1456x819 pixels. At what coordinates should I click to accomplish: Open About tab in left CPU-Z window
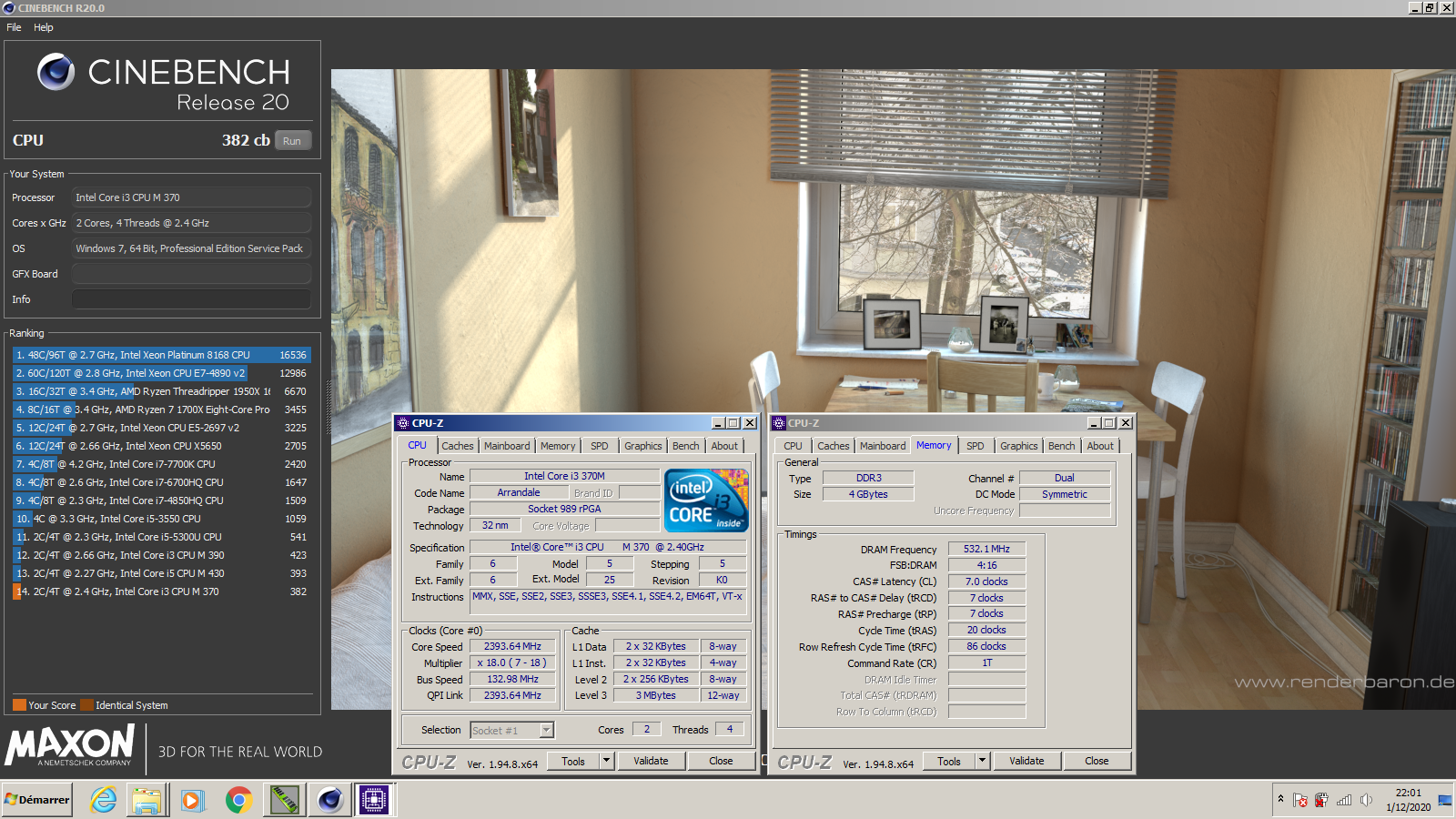click(725, 446)
